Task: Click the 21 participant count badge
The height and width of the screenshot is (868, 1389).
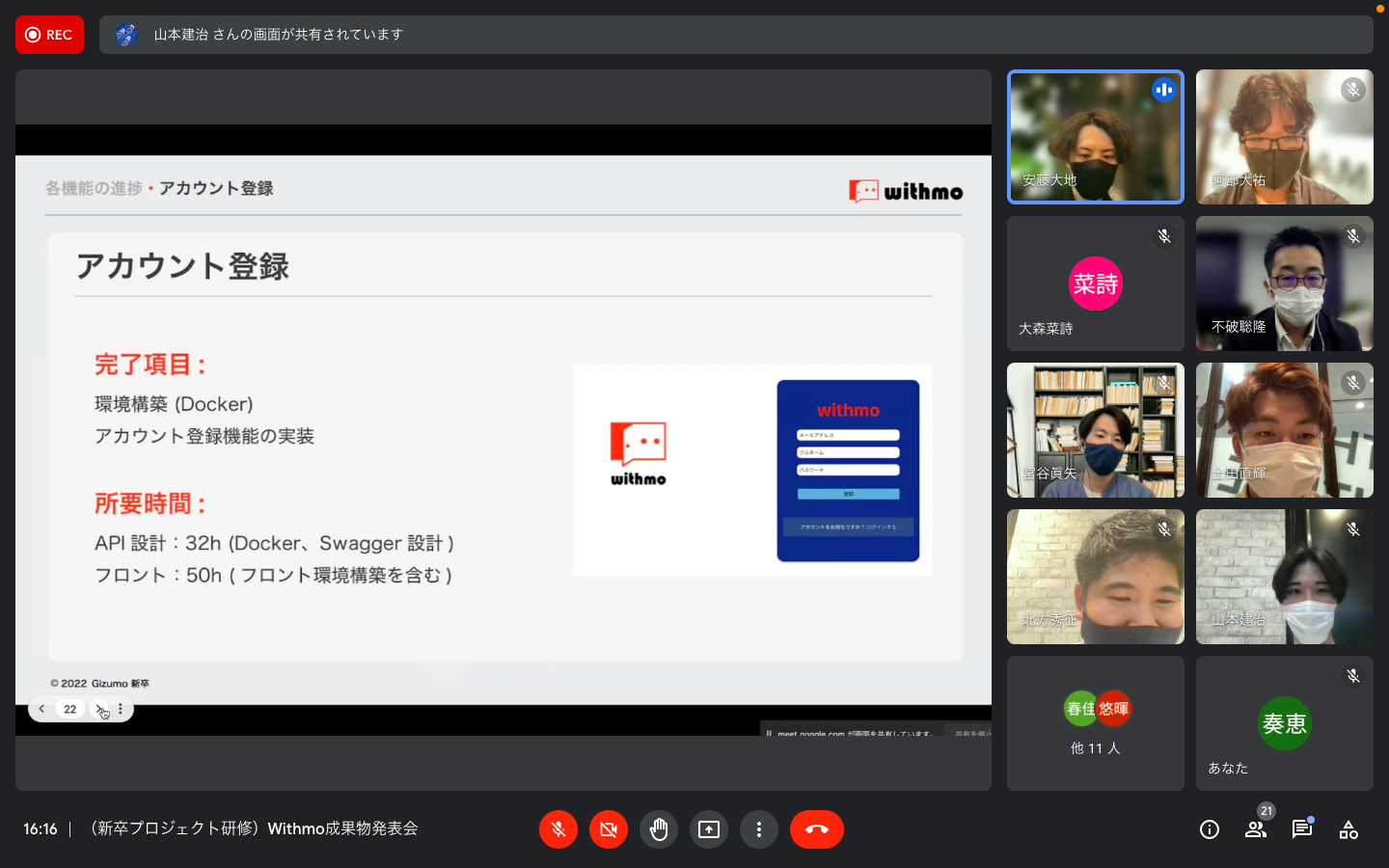Action: (1266, 811)
